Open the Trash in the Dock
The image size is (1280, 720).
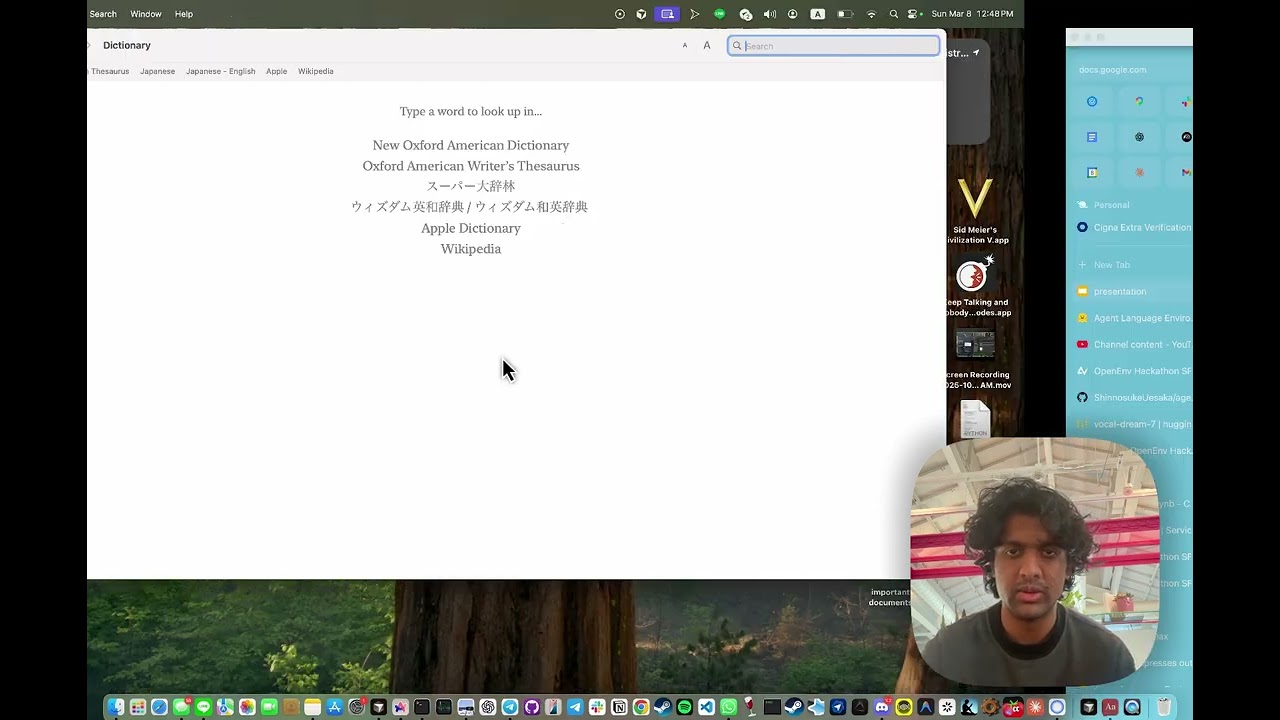click(x=1164, y=707)
